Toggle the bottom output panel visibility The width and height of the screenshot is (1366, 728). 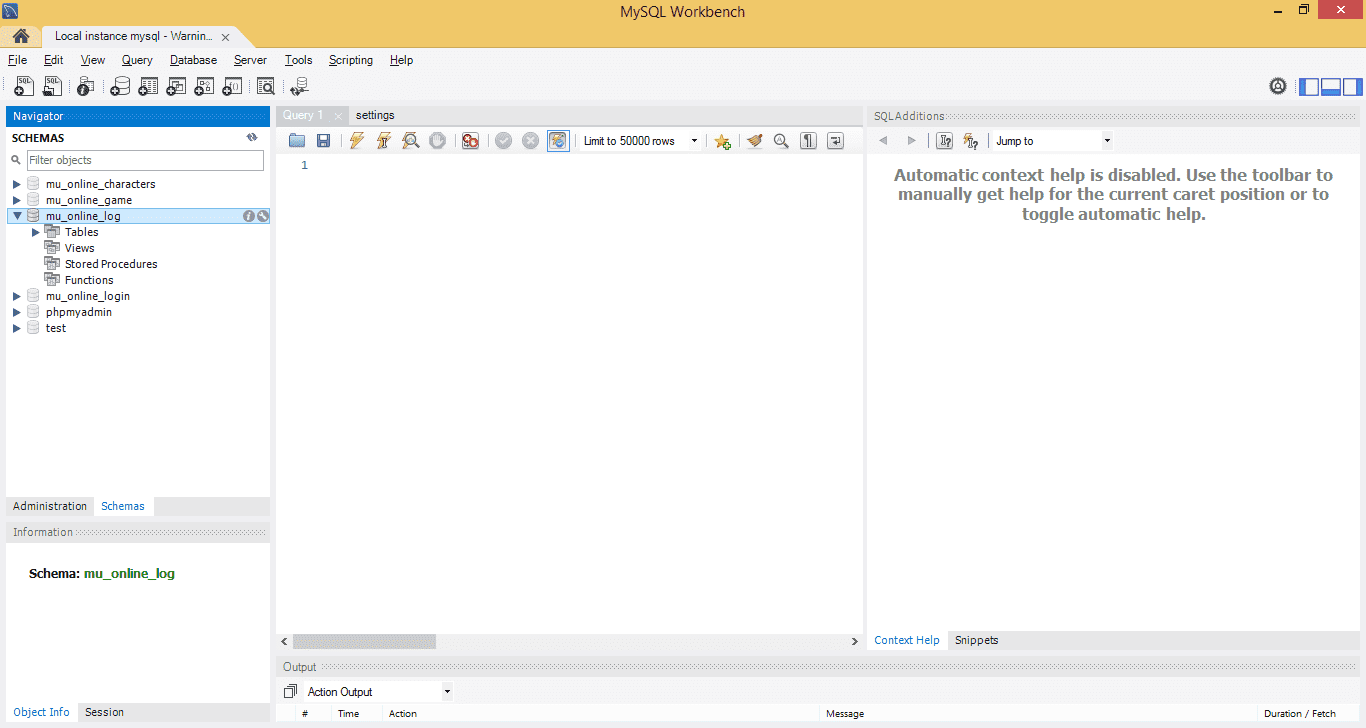(x=1331, y=87)
